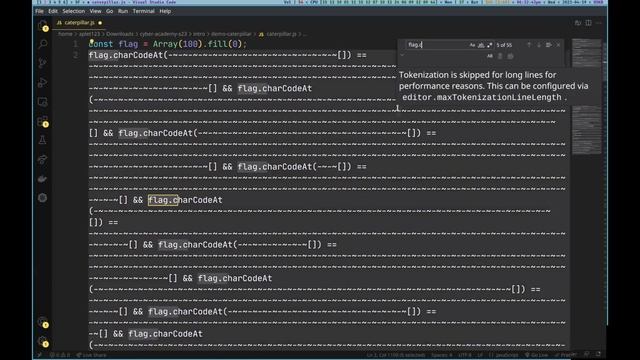Viewport: 640px width, 360px height.
Task: Go to next match in find widget
Action: click(539, 45)
